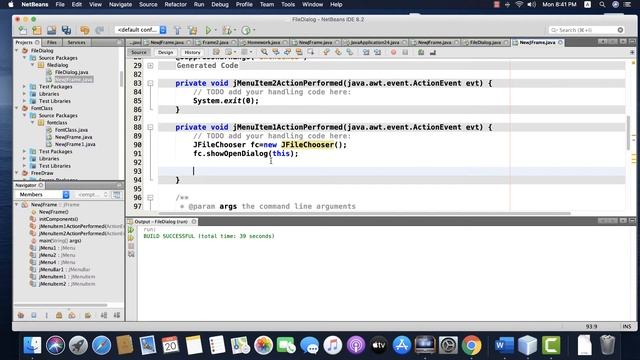Image resolution: width=640 pixels, height=360 pixels.
Task: Open the Debug menu
Action: tap(220, 4)
